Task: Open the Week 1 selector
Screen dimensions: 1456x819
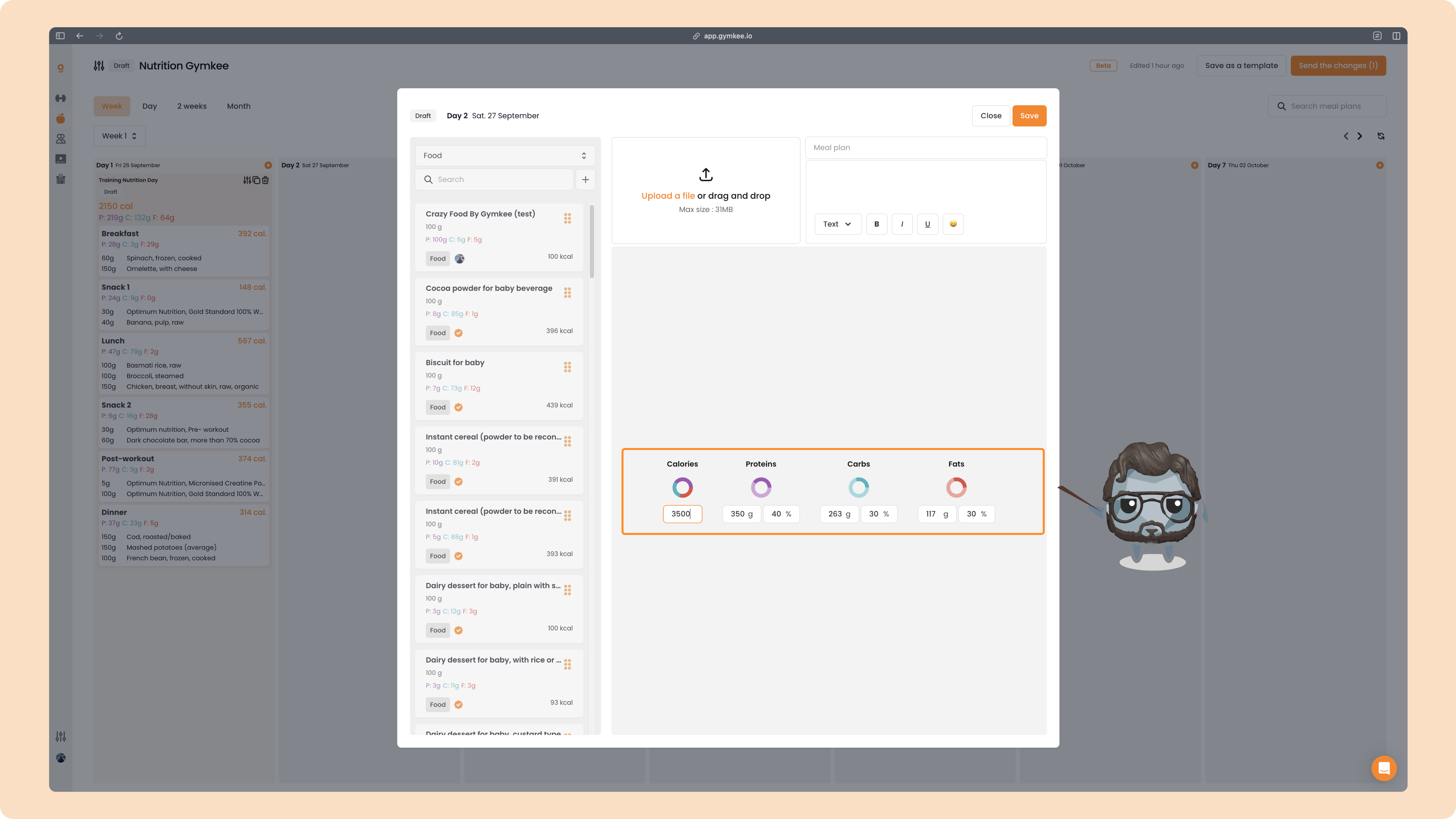Action: (x=119, y=136)
